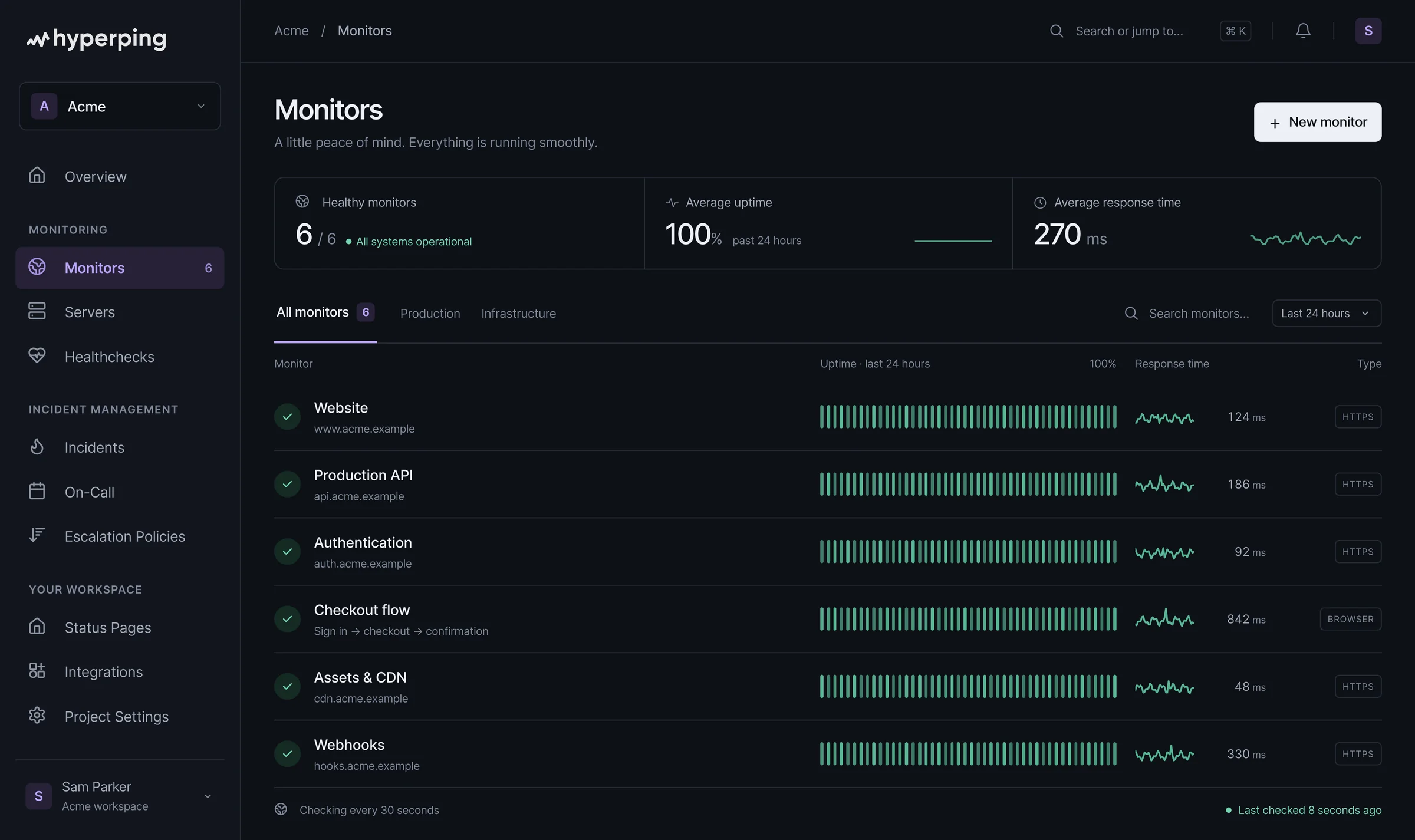The height and width of the screenshot is (840, 1415).
Task: Click the 6 count badge on All monitors
Action: pyautogui.click(x=366, y=312)
